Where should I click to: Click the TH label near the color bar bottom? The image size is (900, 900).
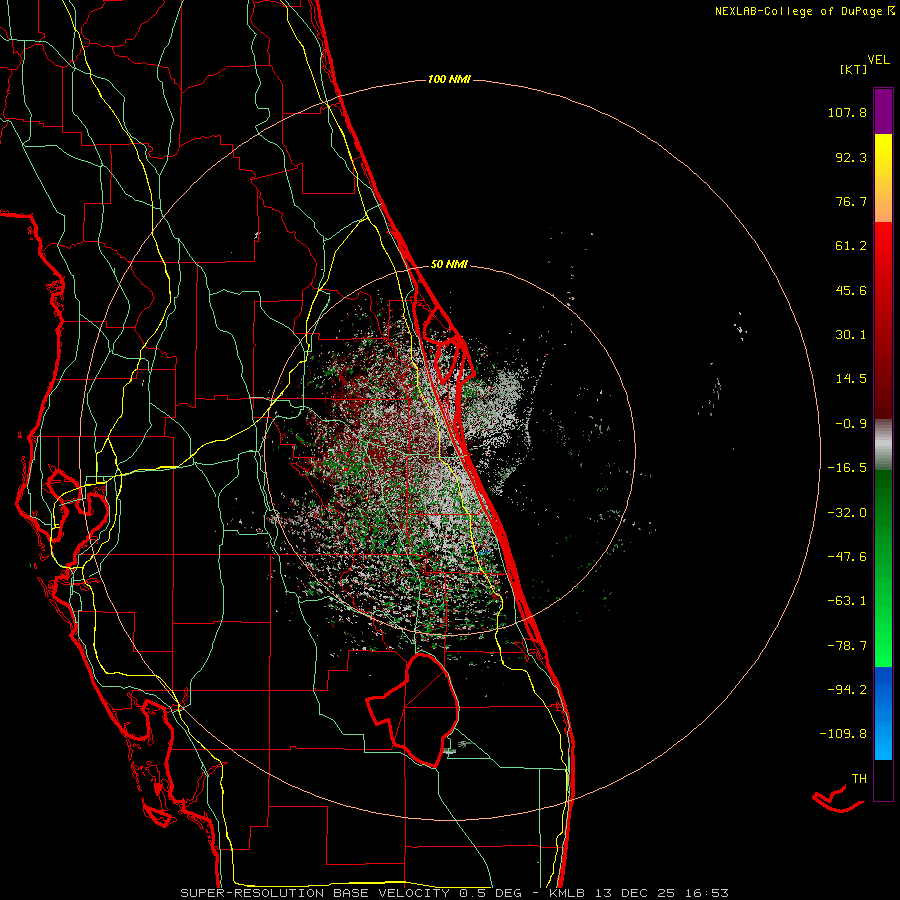pos(859,777)
